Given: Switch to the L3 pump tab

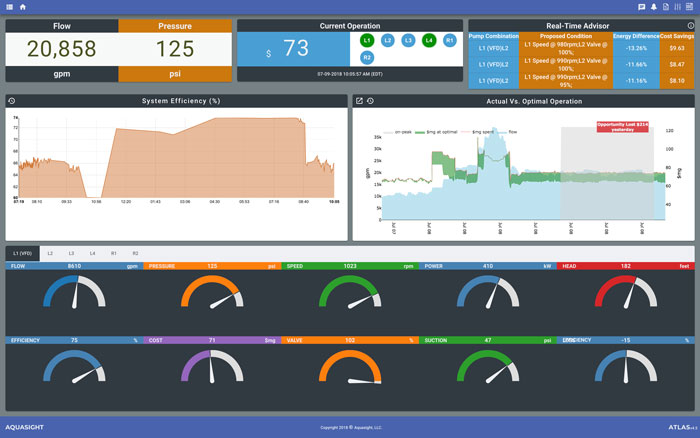Looking at the screenshot, I should tap(71, 253).
